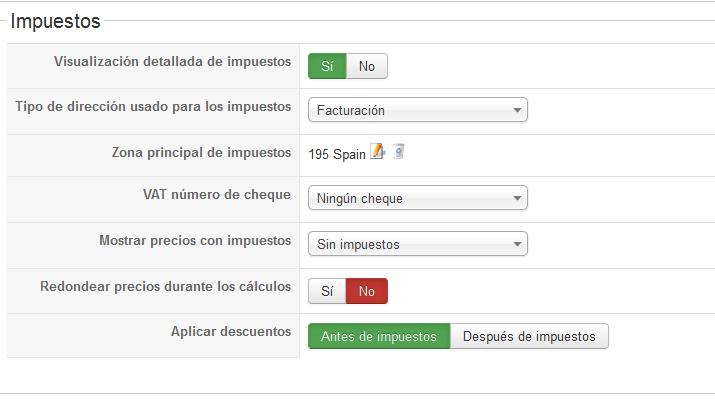Edit the main tax zone Spain
The image size is (715, 402).
click(377, 152)
